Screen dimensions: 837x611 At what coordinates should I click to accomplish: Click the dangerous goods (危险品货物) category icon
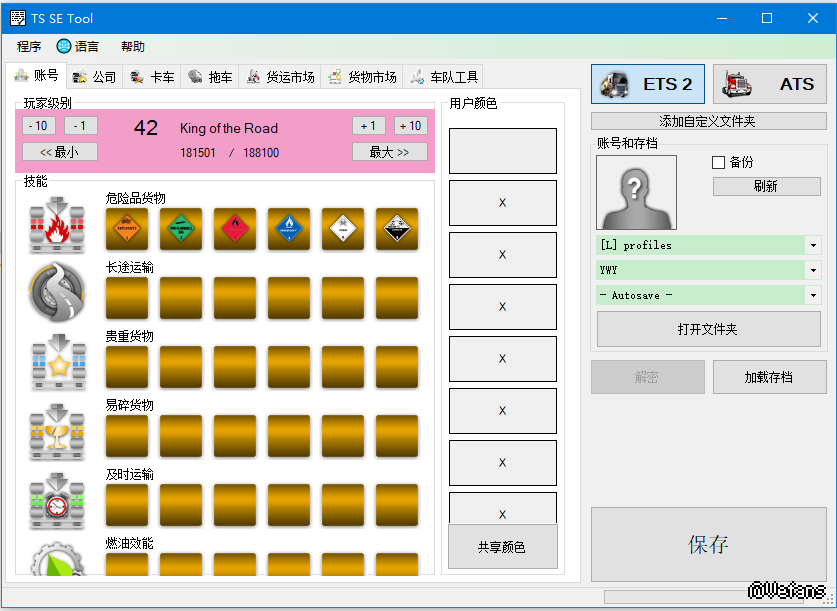point(57,224)
